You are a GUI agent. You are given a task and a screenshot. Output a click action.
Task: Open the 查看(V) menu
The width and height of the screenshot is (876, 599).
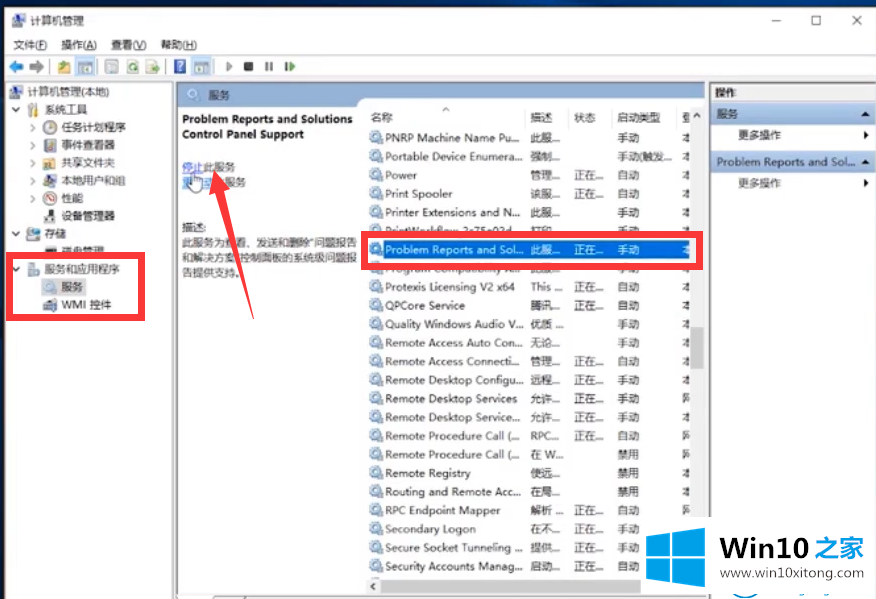128,45
